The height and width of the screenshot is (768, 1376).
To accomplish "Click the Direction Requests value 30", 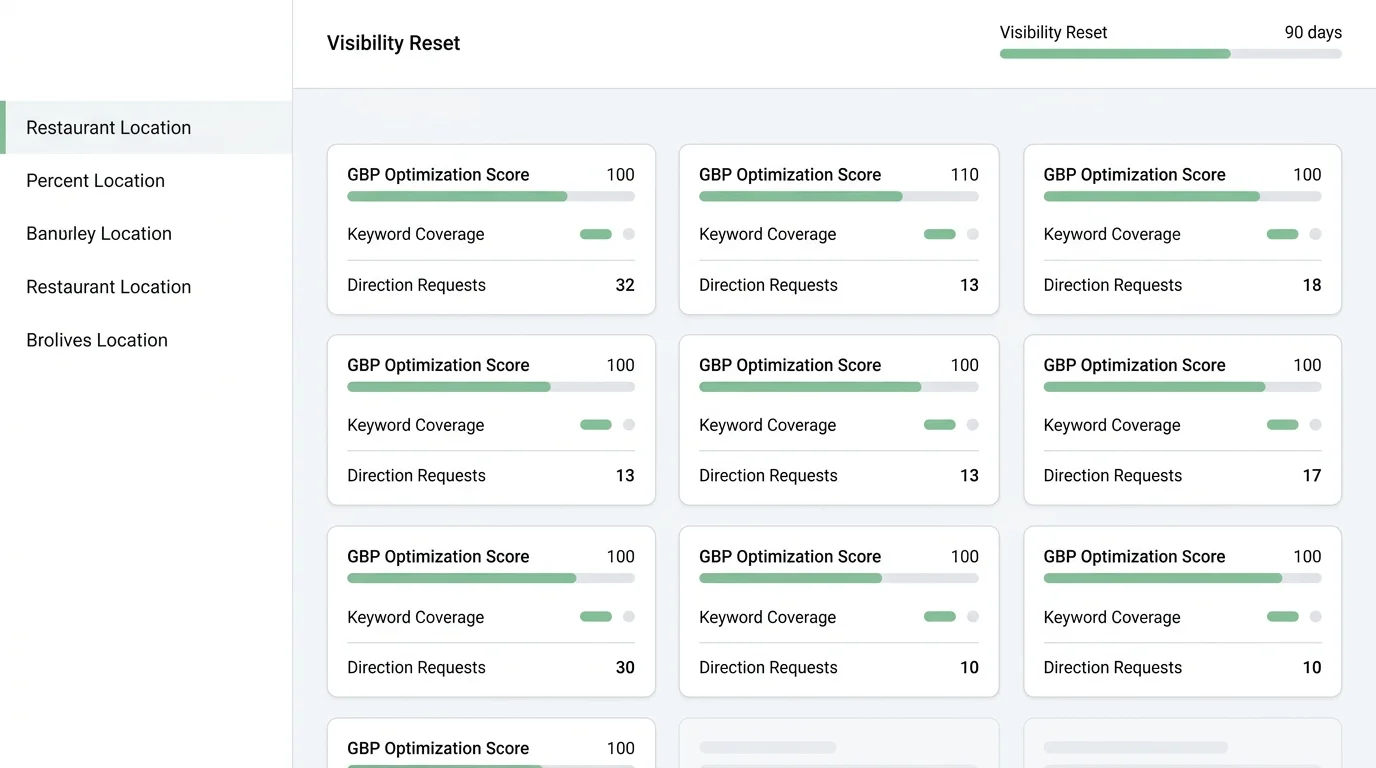I will pyautogui.click(x=625, y=668).
